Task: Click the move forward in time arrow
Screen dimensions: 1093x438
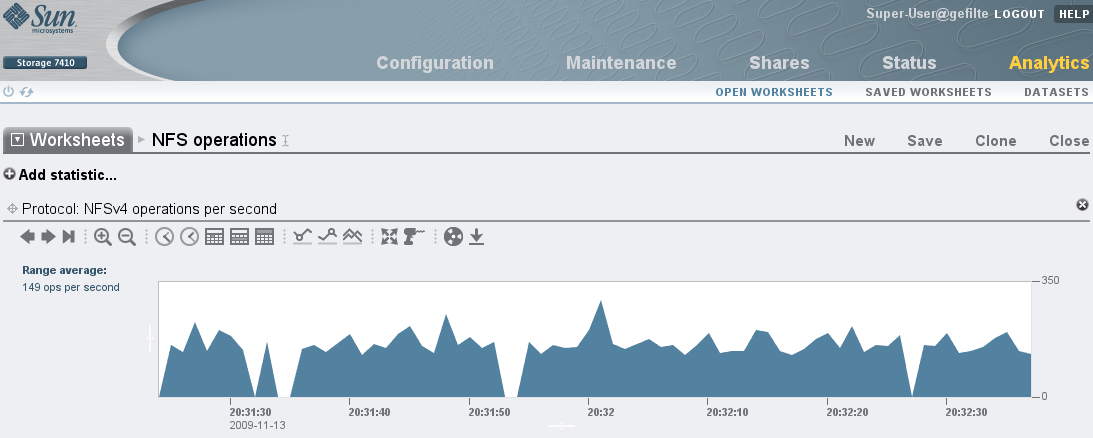Action: coord(47,237)
